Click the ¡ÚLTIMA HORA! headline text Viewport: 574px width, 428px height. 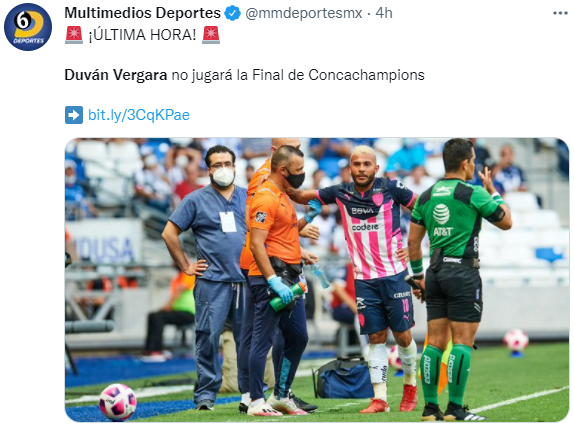(142, 35)
